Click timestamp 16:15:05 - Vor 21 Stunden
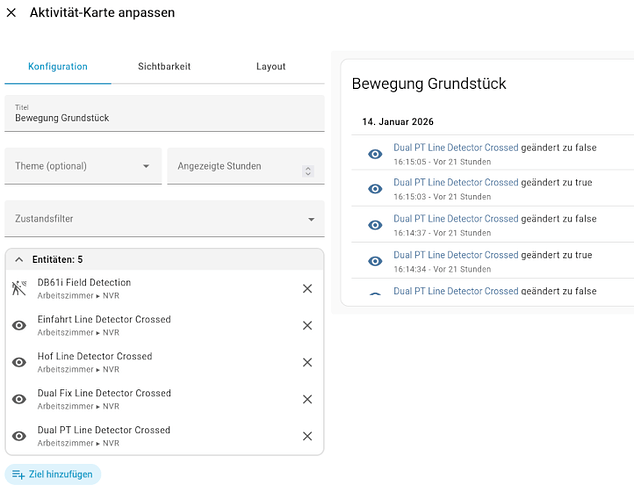Image resolution: width=634 pixels, height=500 pixels. pyautogui.click(x=442, y=162)
